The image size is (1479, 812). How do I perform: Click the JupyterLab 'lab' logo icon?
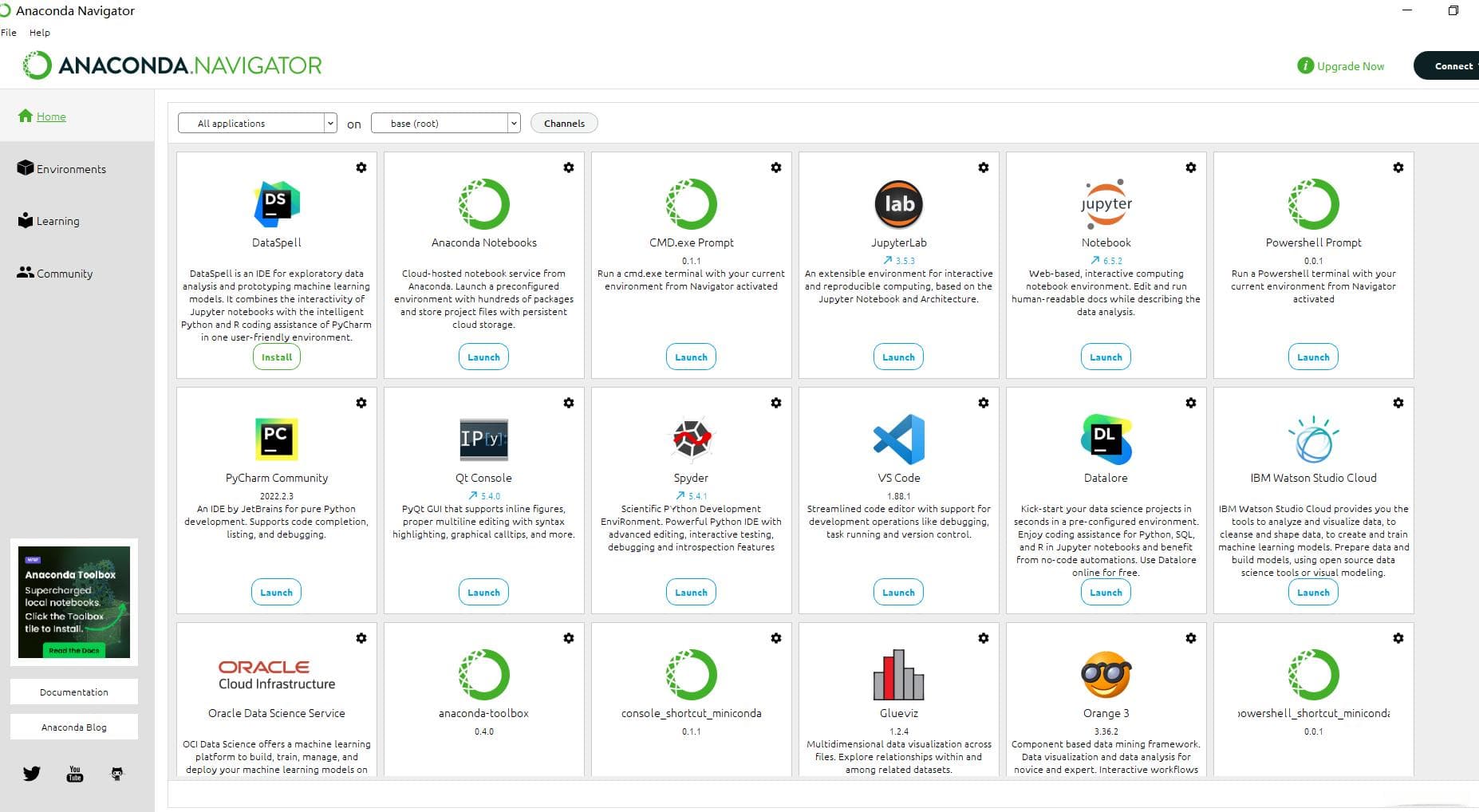click(899, 204)
